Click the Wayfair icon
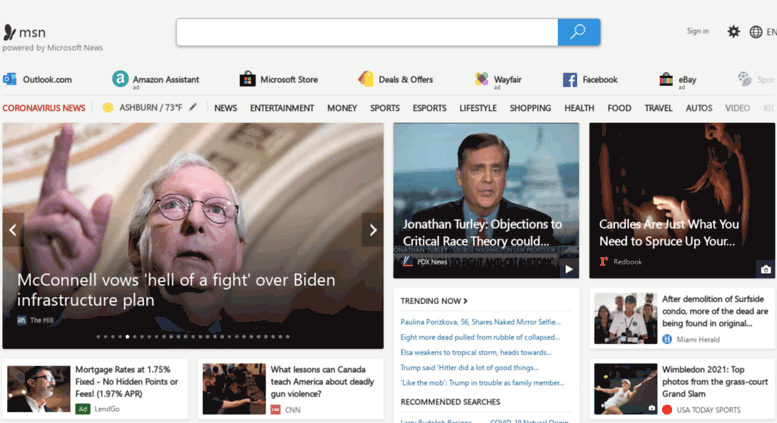777x423 pixels. tap(481, 79)
